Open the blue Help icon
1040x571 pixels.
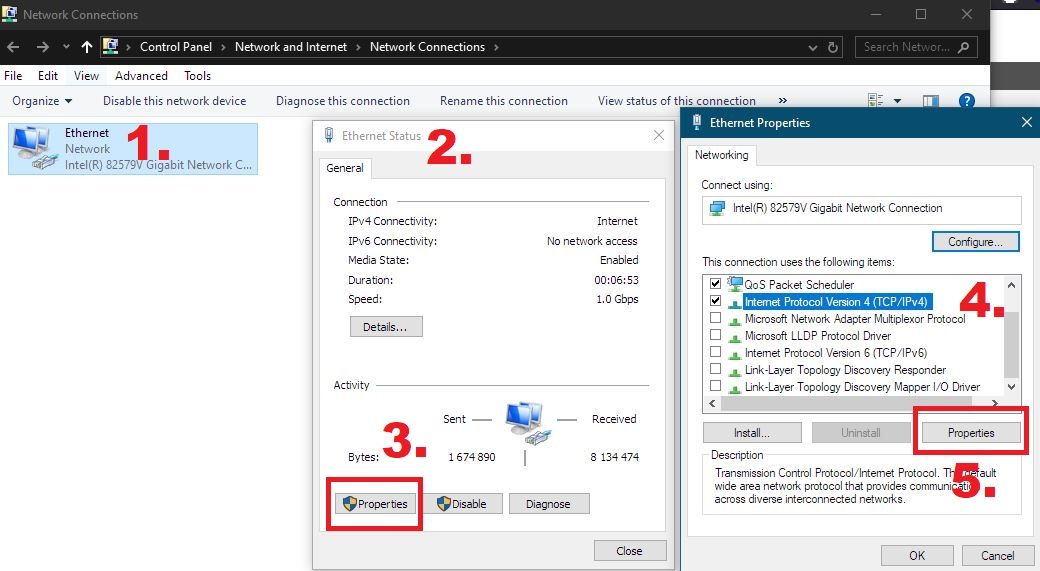[966, 101]
